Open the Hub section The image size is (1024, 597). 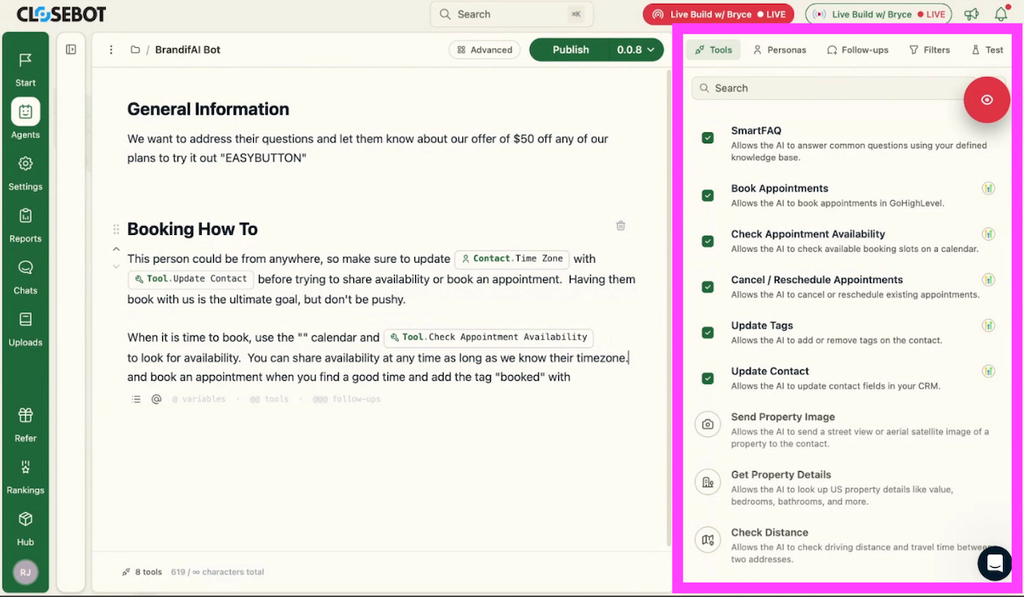(x=25, y=528)
